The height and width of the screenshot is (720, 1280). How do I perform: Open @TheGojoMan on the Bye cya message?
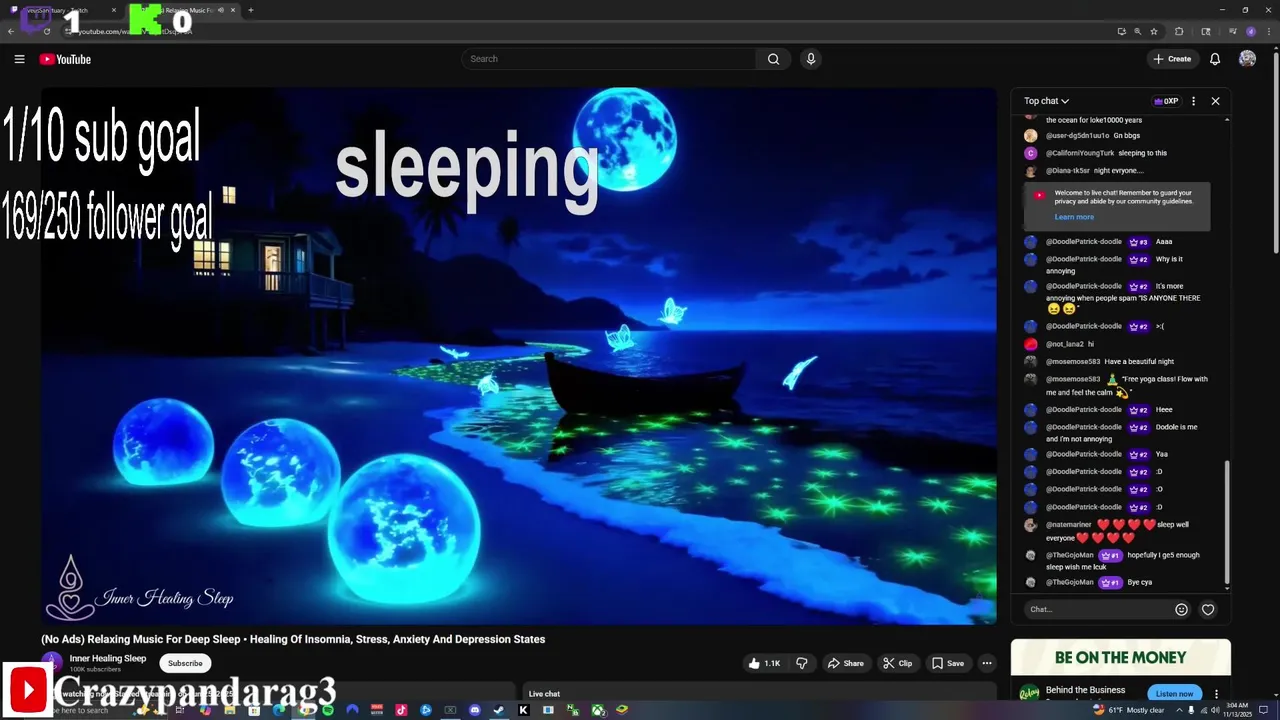(1070, 582)
